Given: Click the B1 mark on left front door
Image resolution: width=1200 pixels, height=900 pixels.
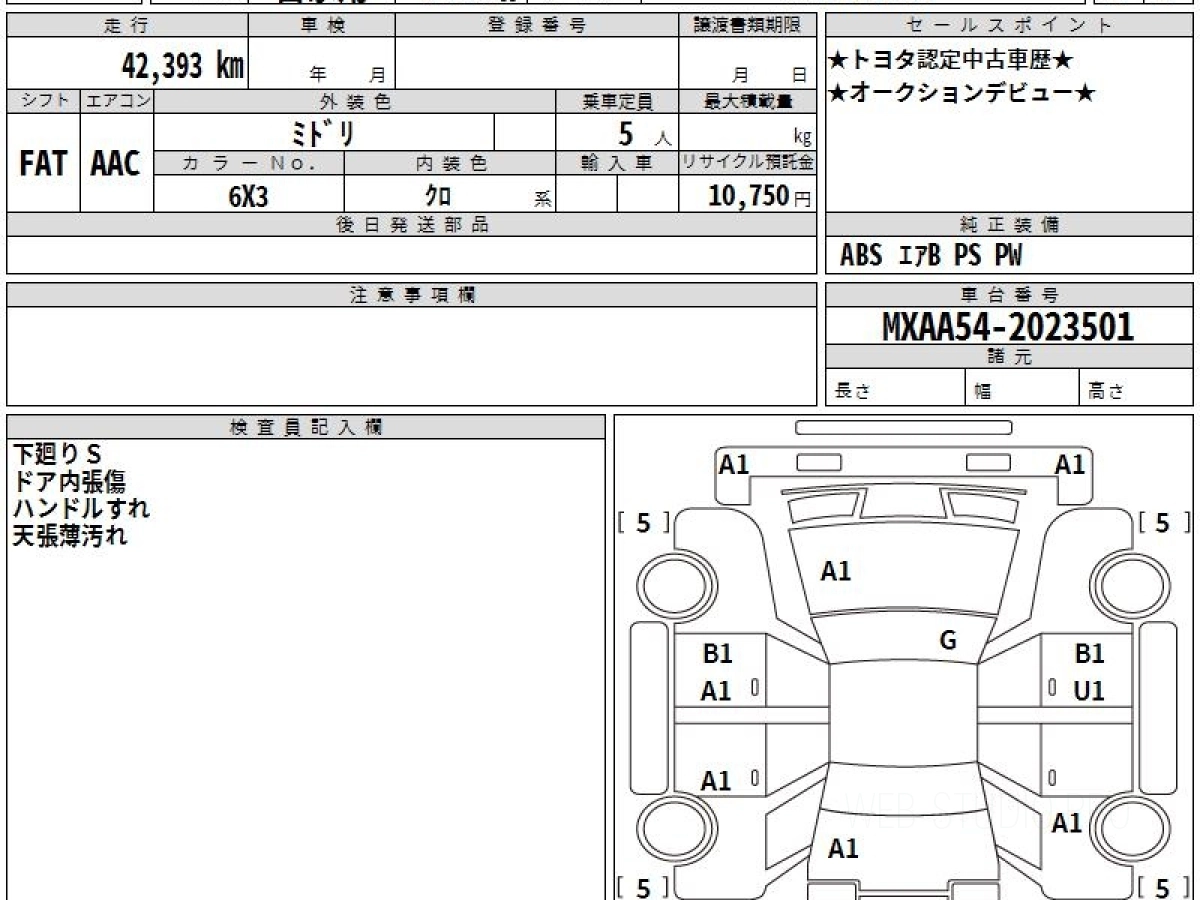Looking at the screenshot, I should coord(718,654).
